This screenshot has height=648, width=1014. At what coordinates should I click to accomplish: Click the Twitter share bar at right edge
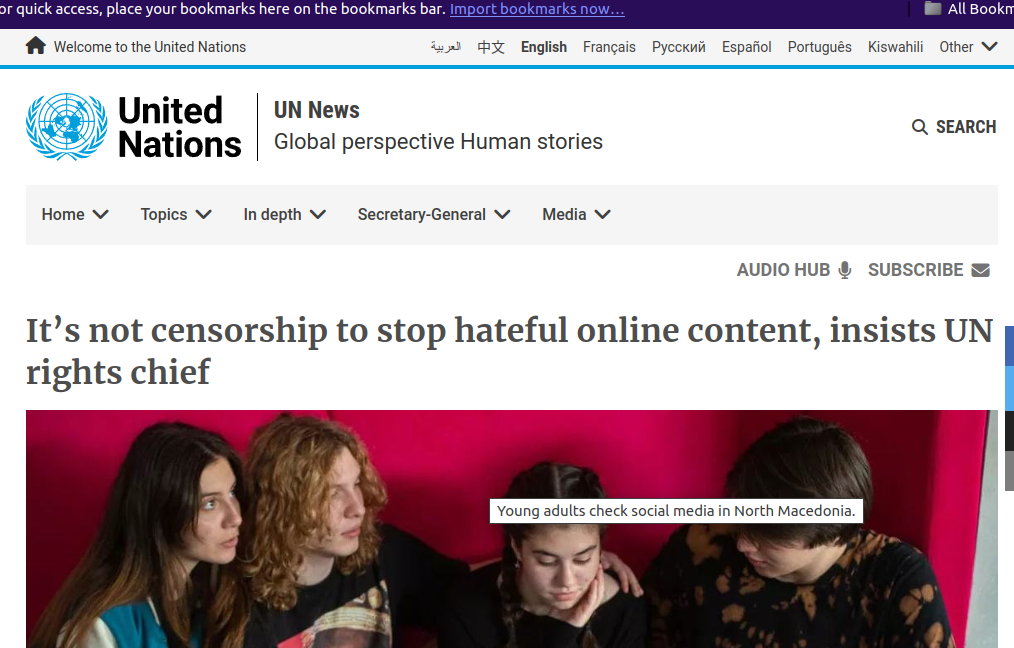coord(1009,388)
